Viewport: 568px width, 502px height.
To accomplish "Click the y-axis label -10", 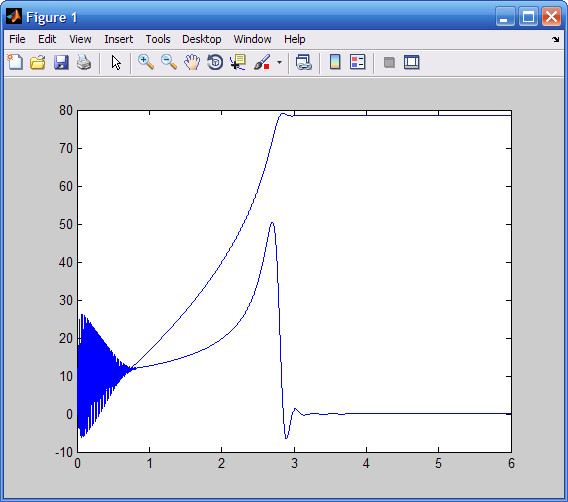I will point(64,452).
